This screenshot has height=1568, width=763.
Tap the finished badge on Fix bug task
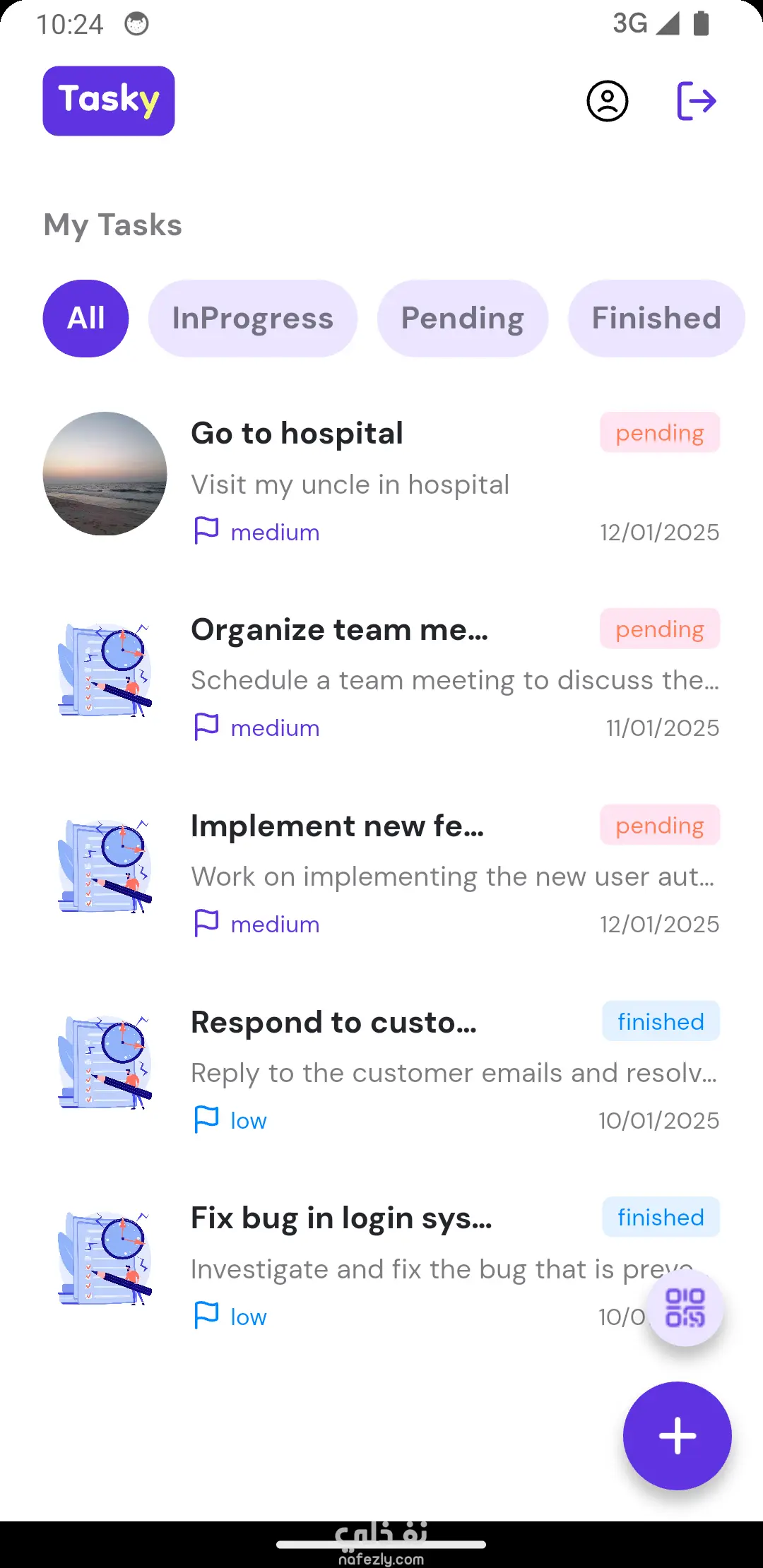point(661,1217)
